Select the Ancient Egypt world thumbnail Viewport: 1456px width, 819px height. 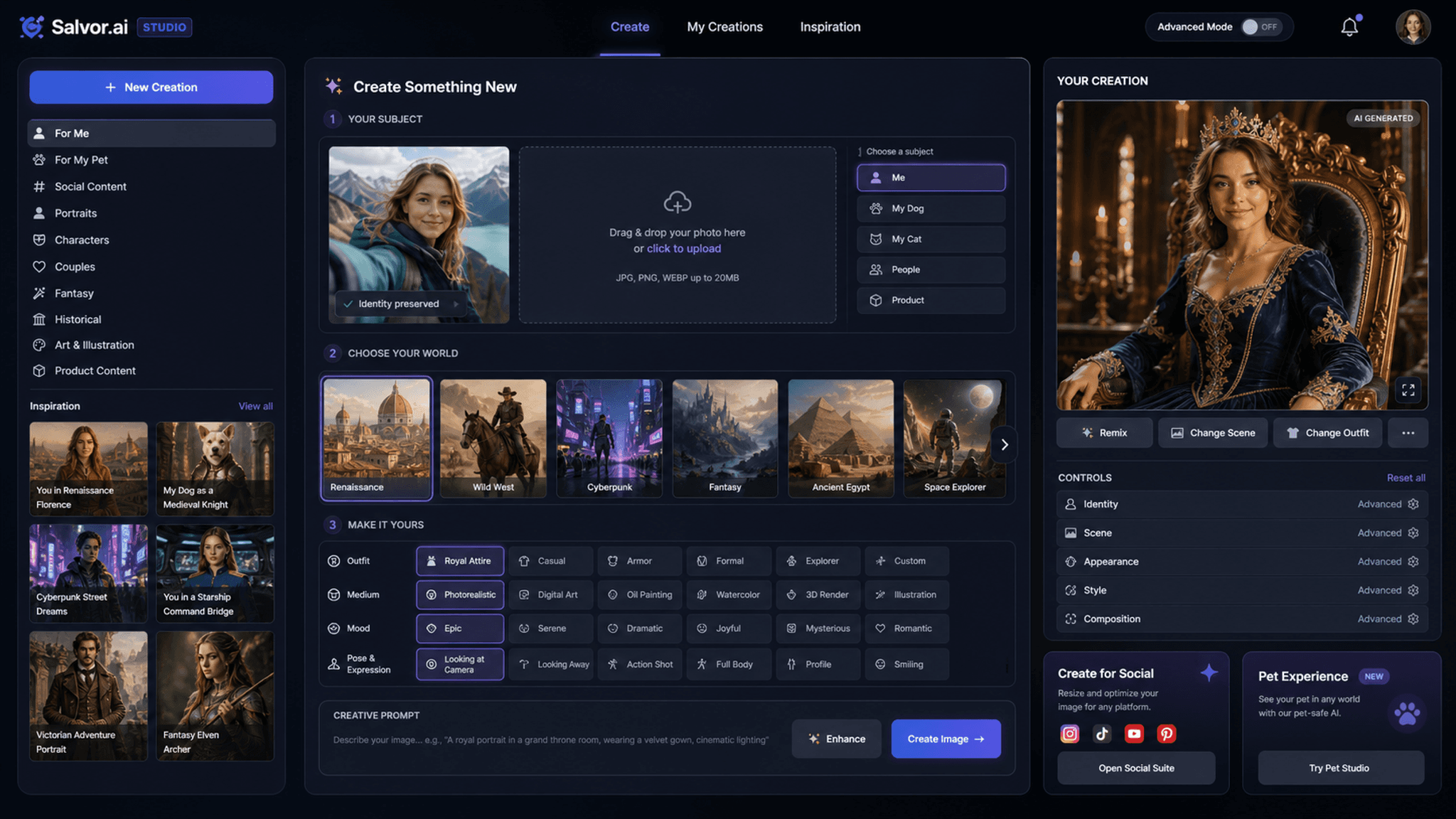coord(840,438)
